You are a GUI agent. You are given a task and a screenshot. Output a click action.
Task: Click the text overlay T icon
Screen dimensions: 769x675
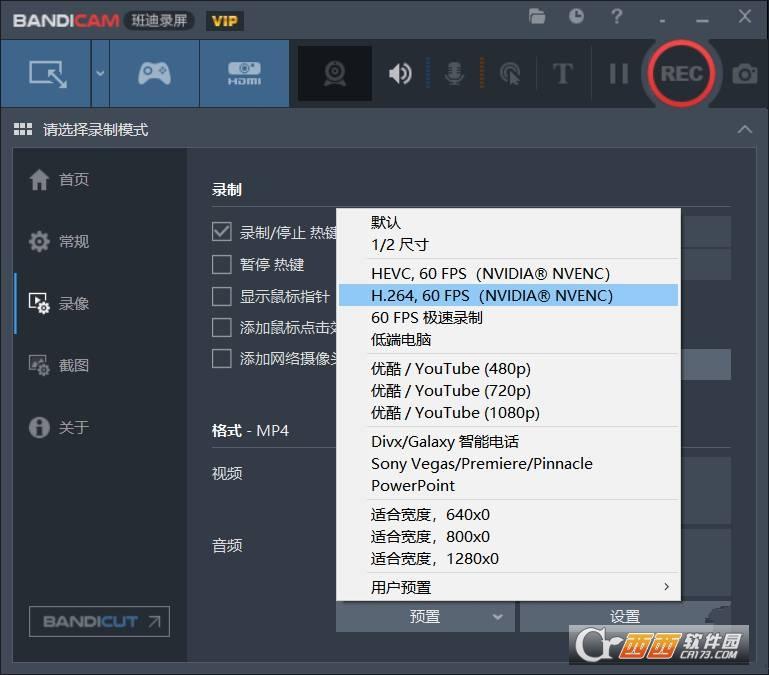(563, 74)
